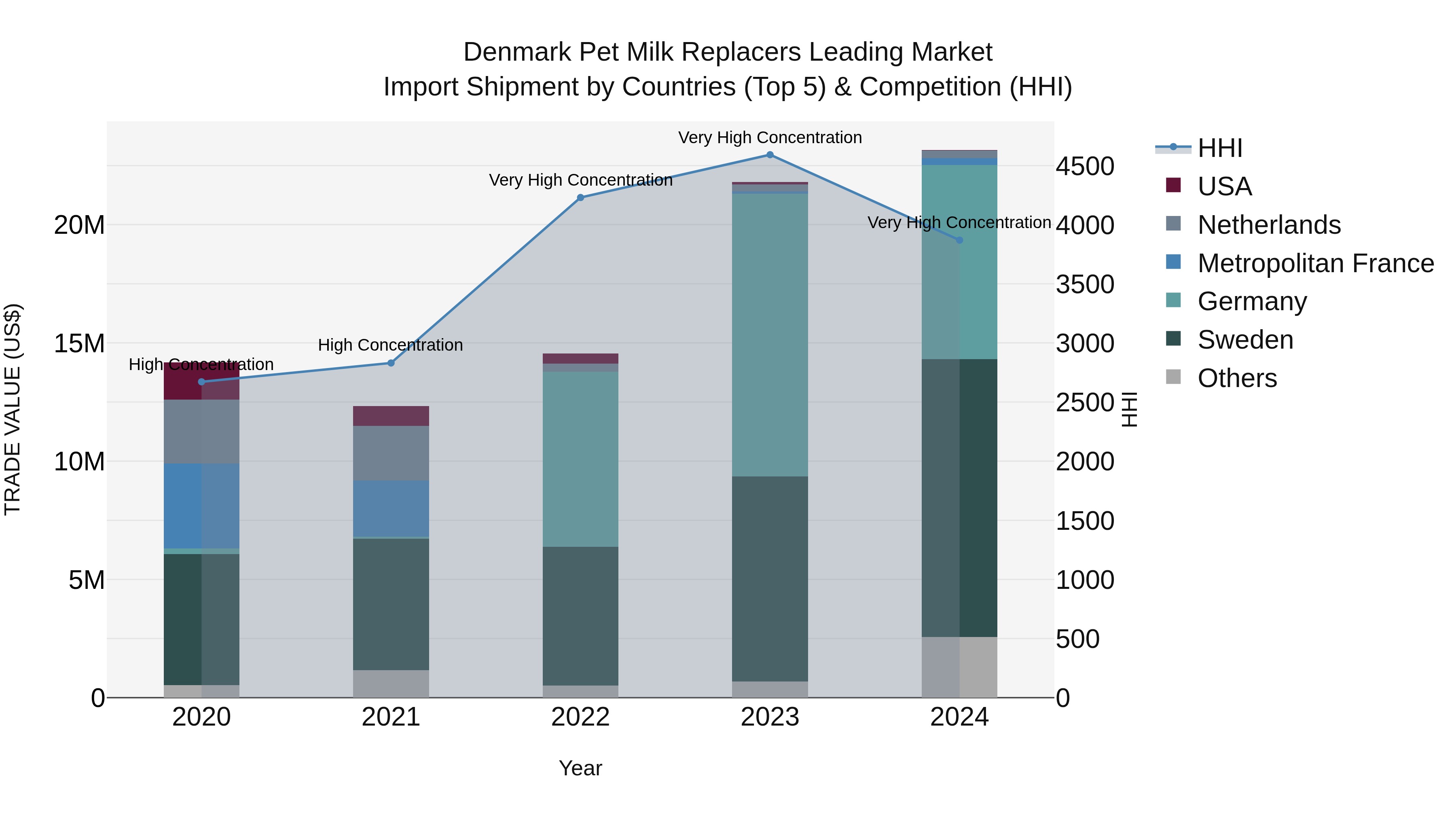Click the Others segment of the 2021 bar
Viewport: 1456px width, 819px height.
(x=391, y=684)
